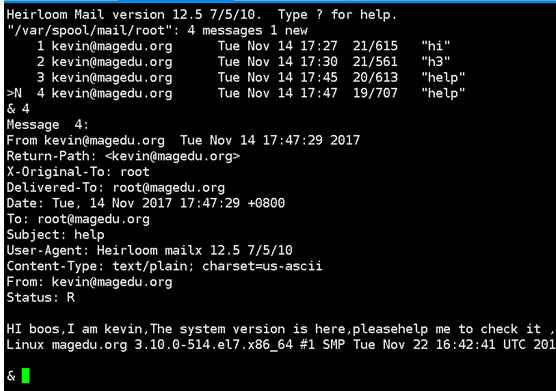Click the "HI boos,I am kevin" message body
Screen dimensions: 556x391
point(280,329)
